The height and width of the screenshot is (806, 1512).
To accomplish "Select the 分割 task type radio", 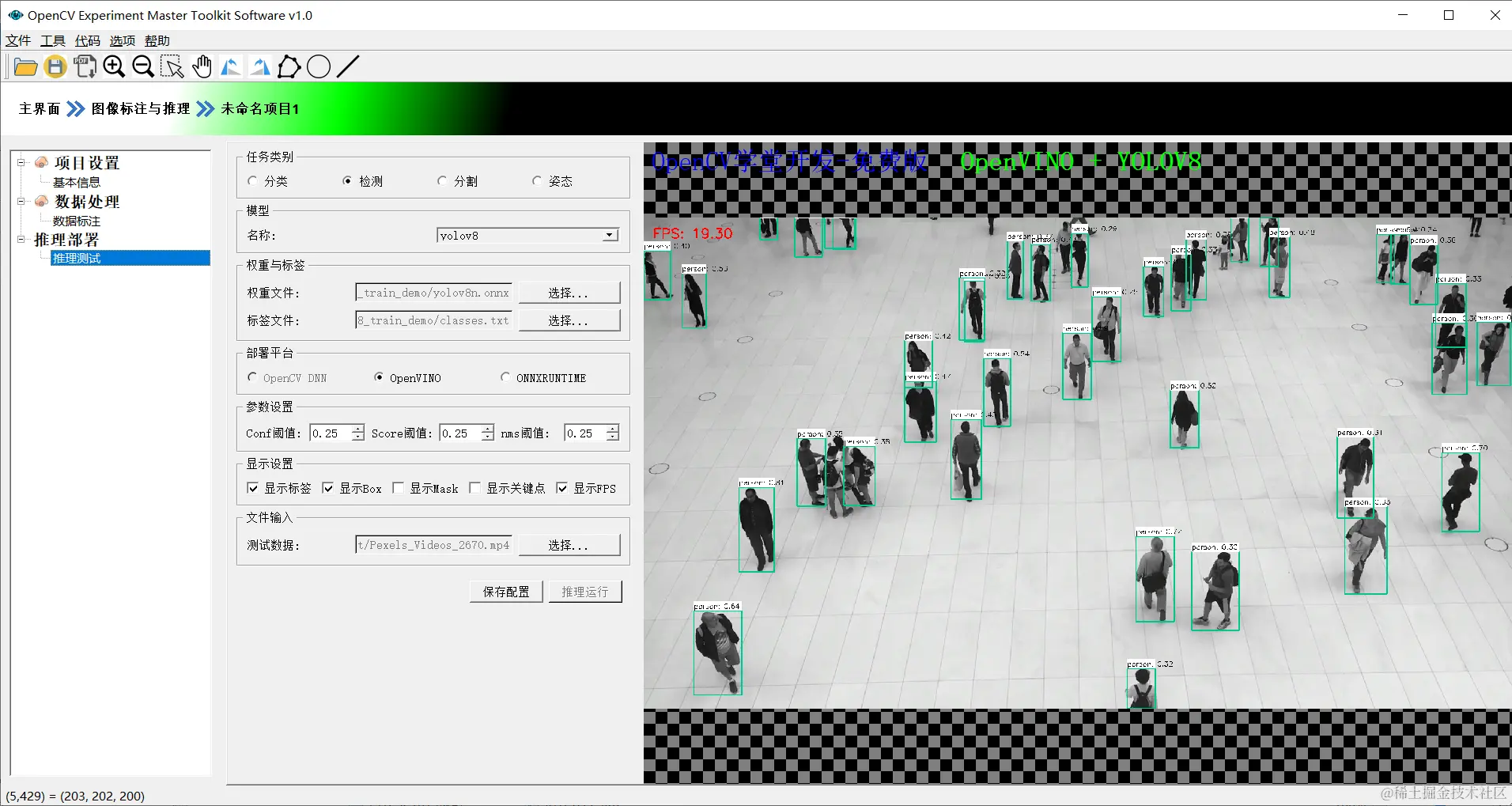I will tap(442, 181).
